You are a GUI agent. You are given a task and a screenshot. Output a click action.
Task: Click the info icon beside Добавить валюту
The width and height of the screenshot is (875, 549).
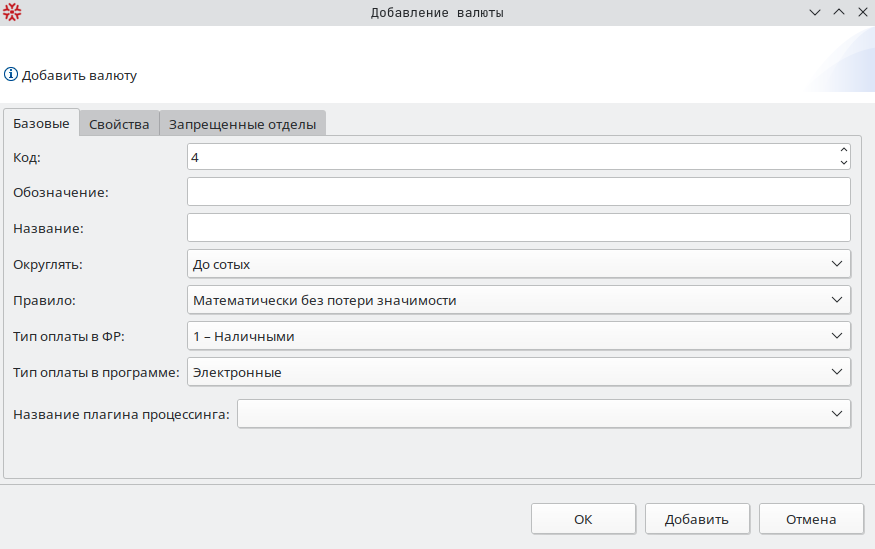click(11, 74)
